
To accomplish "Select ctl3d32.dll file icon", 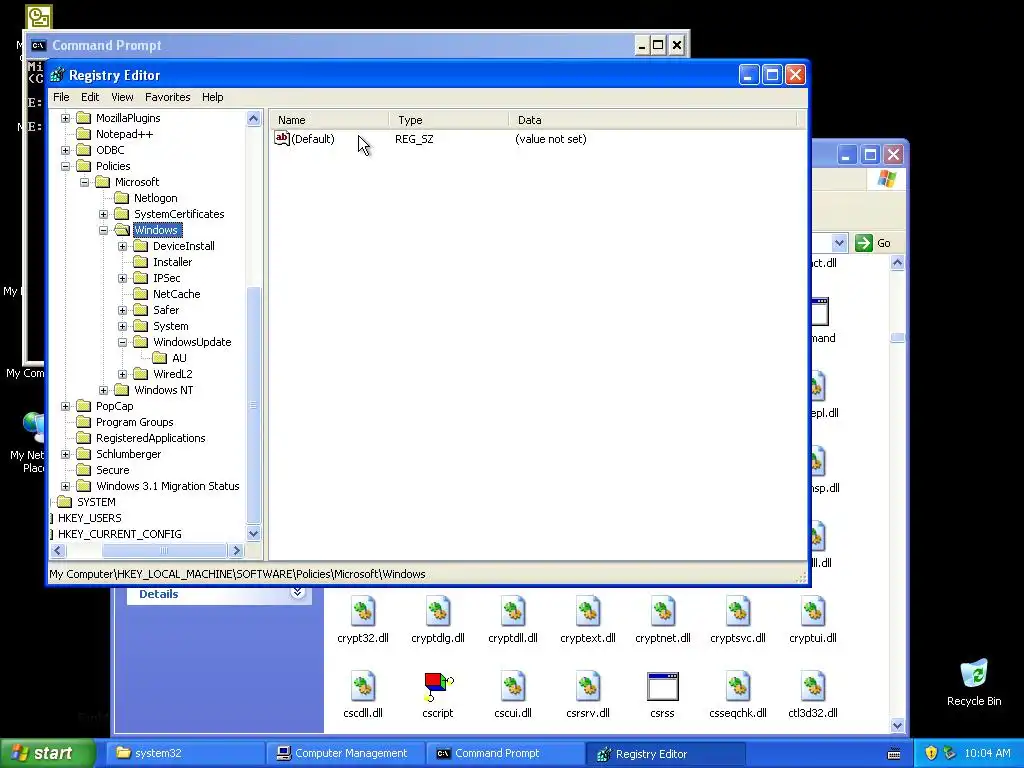I will click(813, 686).
